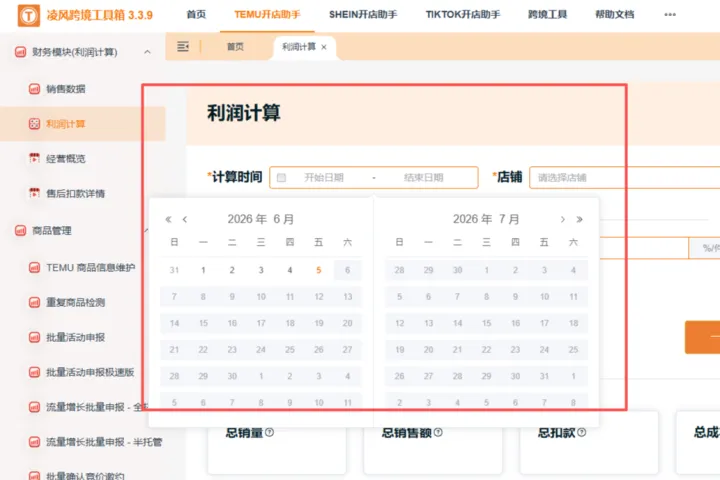Open 流量增长批量申报 - 半托管 item
The image size is (720, 480).
coord(104,442)
